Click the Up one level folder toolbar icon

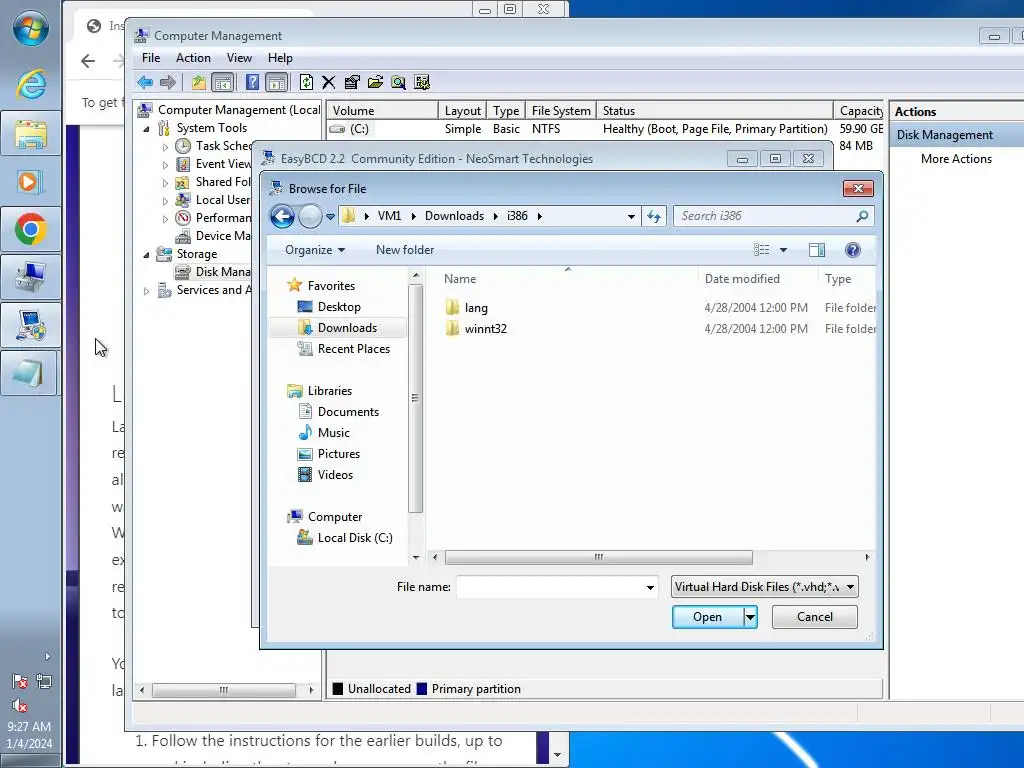click(x=199, y=82)
